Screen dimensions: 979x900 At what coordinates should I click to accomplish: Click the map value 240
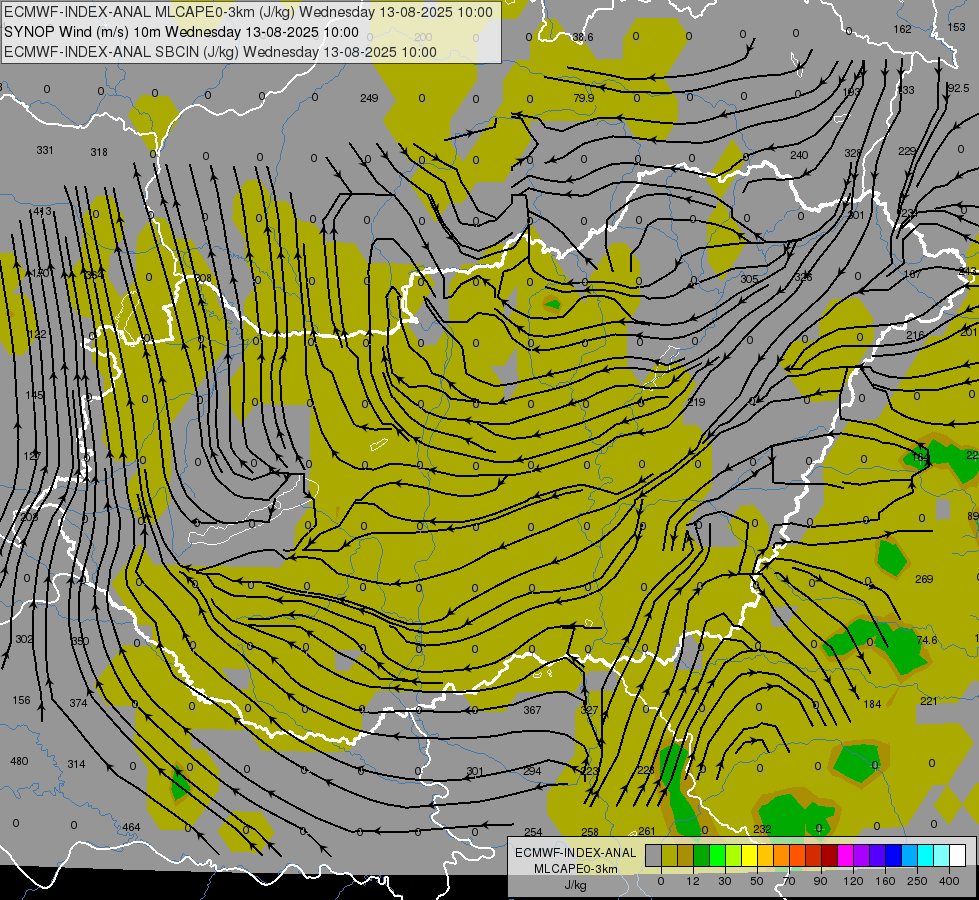799,155
